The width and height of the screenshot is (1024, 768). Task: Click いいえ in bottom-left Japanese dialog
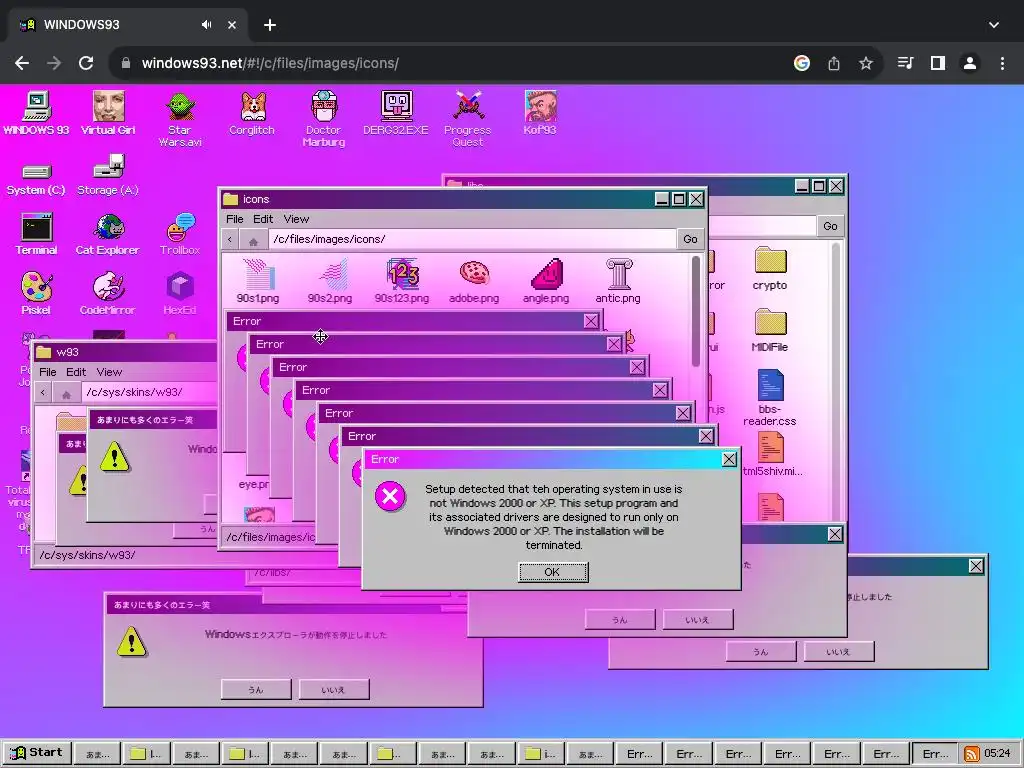(x=334, y=690)
